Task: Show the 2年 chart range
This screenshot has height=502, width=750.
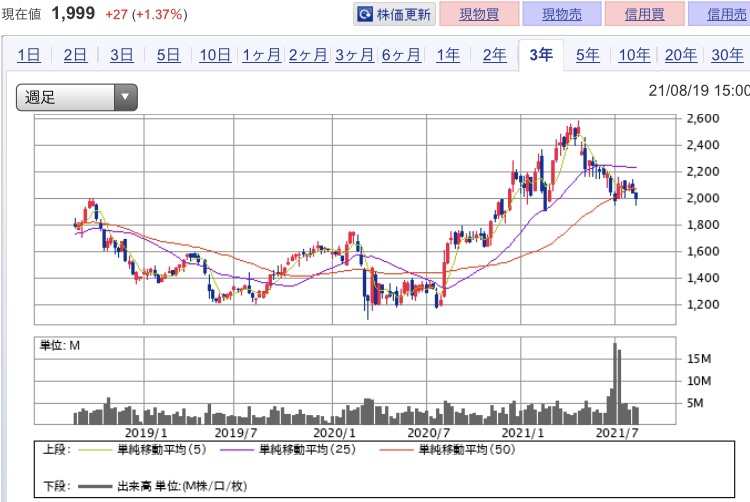Action: [494, 55]
